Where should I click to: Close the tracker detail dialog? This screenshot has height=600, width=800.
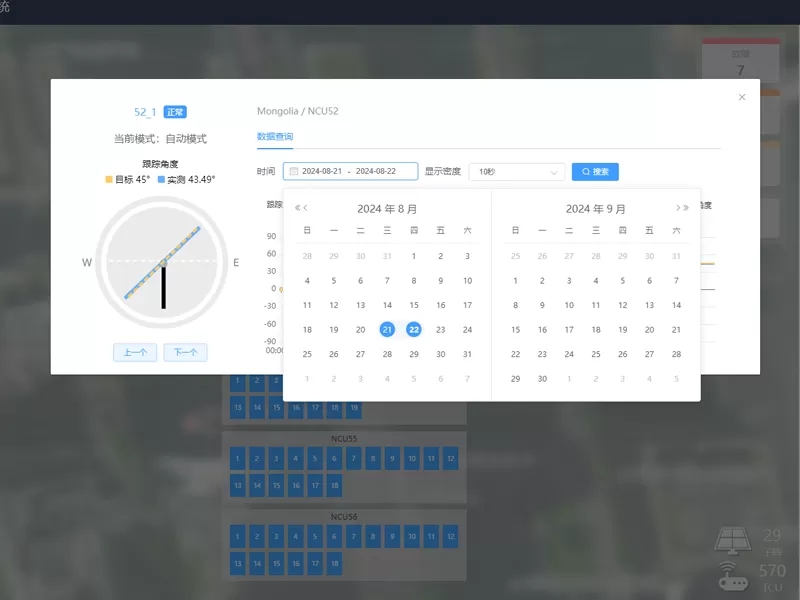point(742,97)
